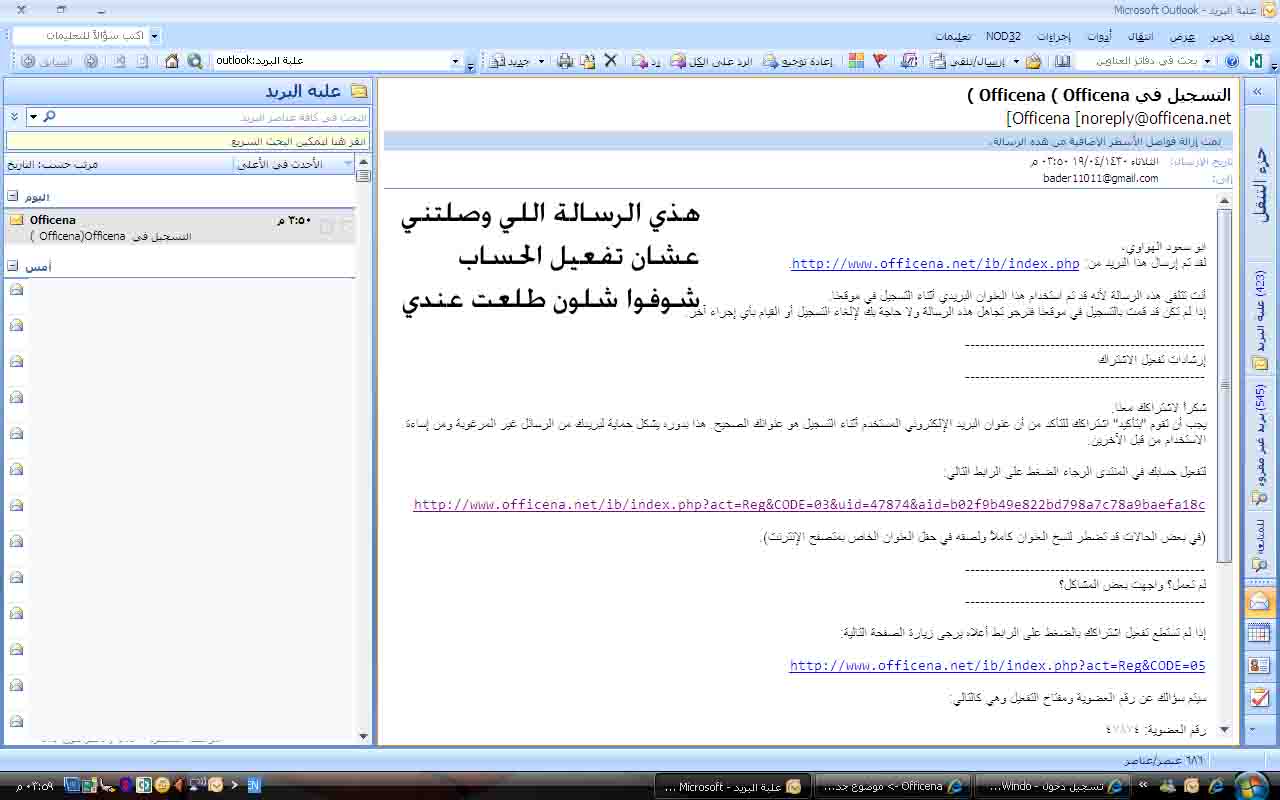
Task: Expand the navigation pane chevron
Action: click(x=1258, y=91)
